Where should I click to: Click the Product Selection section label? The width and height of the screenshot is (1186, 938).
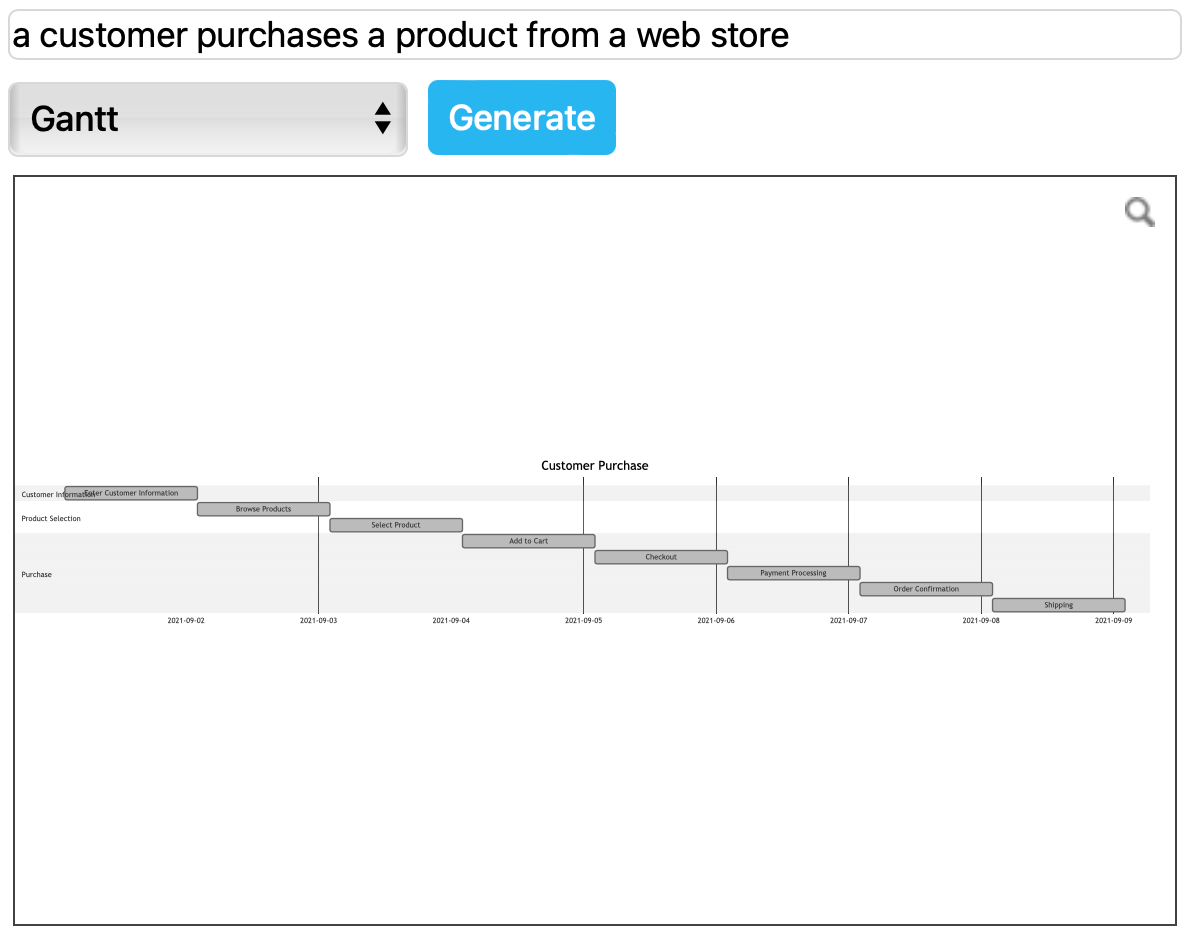tap(51, 519)
